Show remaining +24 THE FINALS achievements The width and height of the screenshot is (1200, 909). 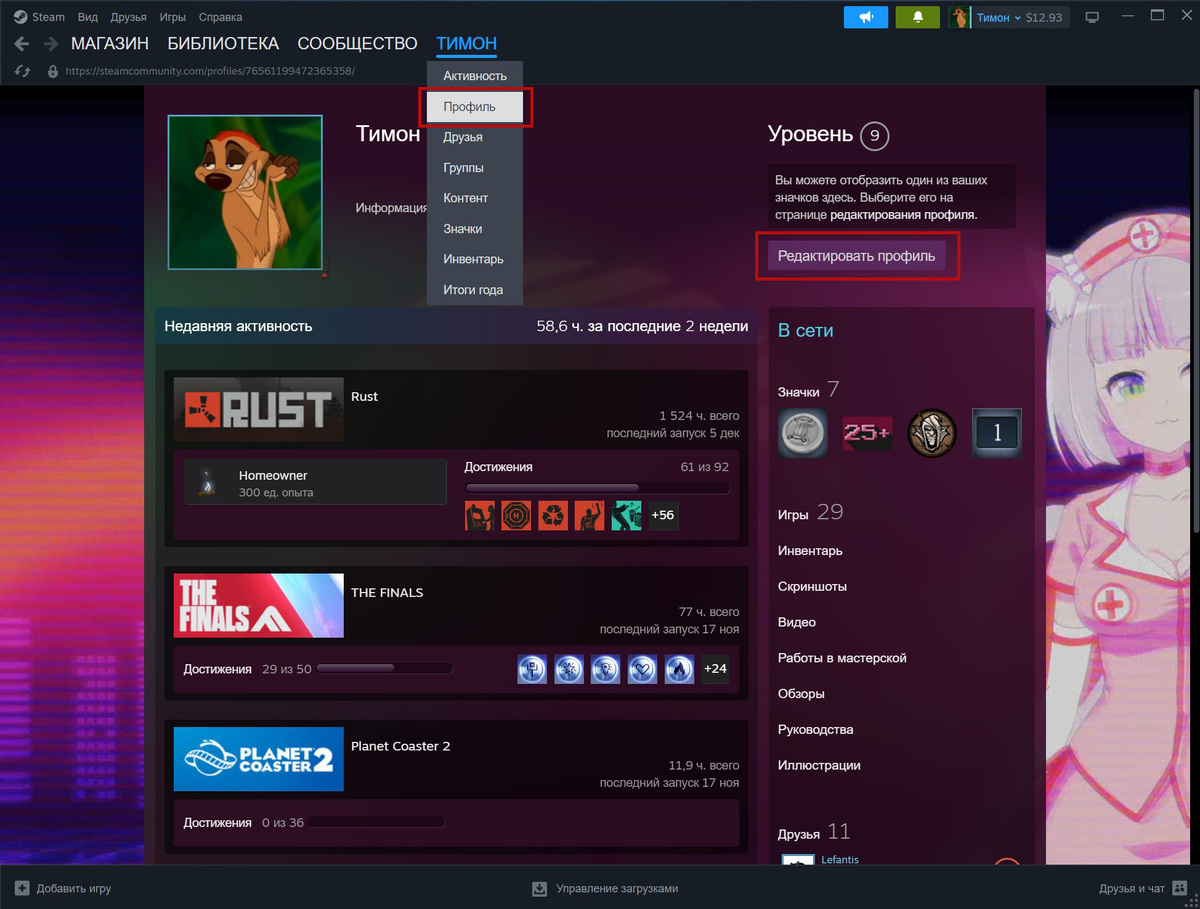715,669
